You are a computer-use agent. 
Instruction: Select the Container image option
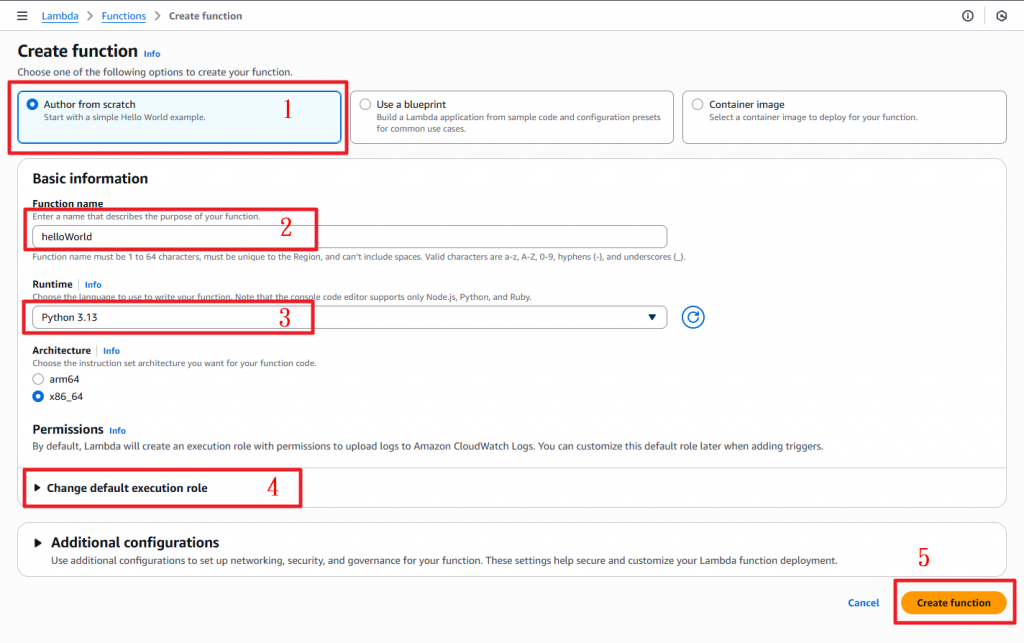[844, 117]
